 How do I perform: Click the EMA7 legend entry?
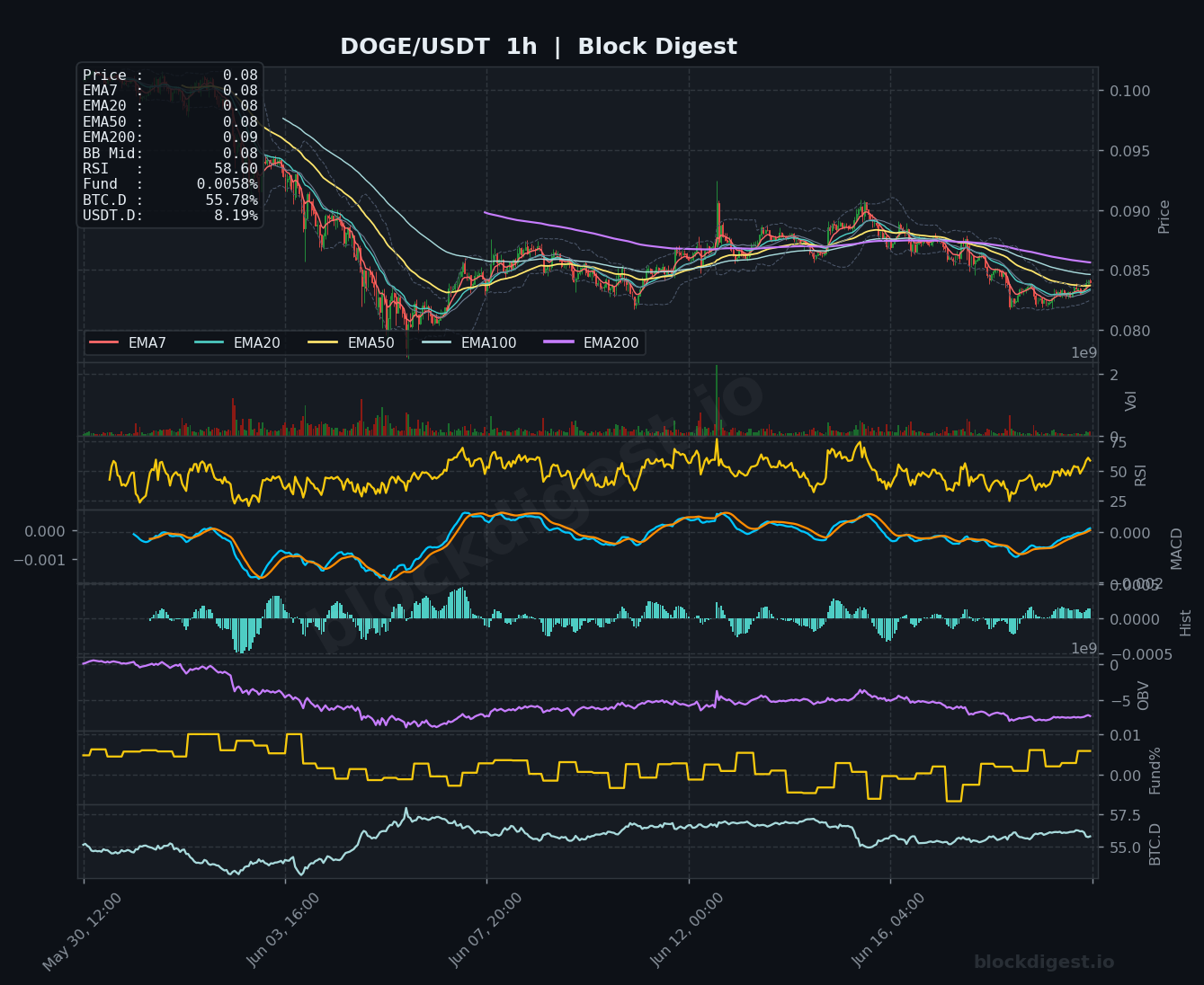(x=128, y=342)
